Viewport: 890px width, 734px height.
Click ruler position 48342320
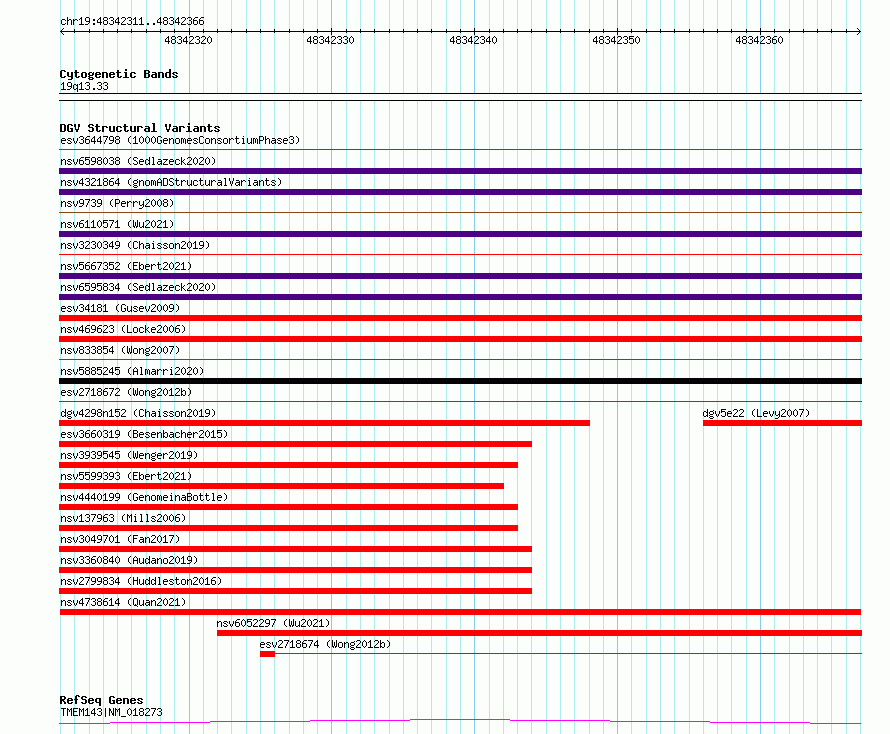click(188, 40)
